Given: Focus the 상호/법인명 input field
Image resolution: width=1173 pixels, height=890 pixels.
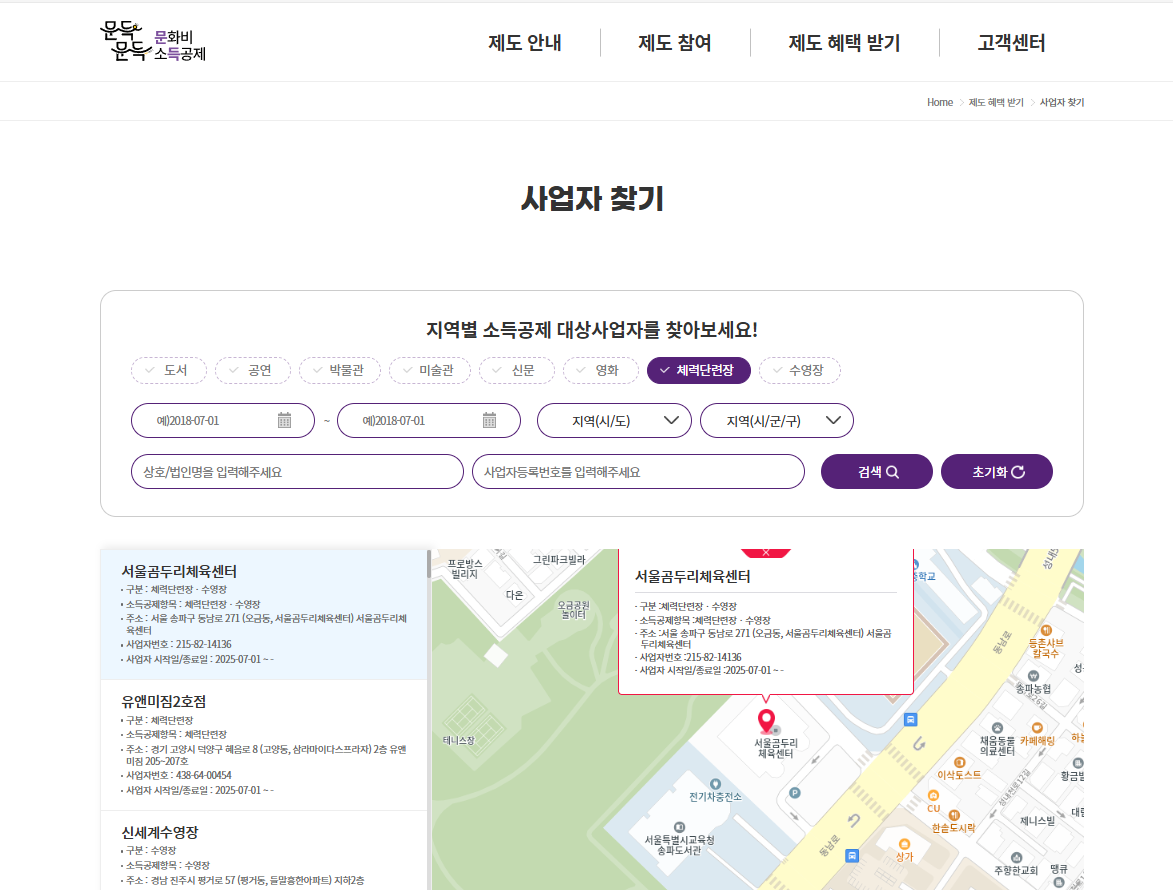Looking at the screenshot, I should click(x=297, y=472).
